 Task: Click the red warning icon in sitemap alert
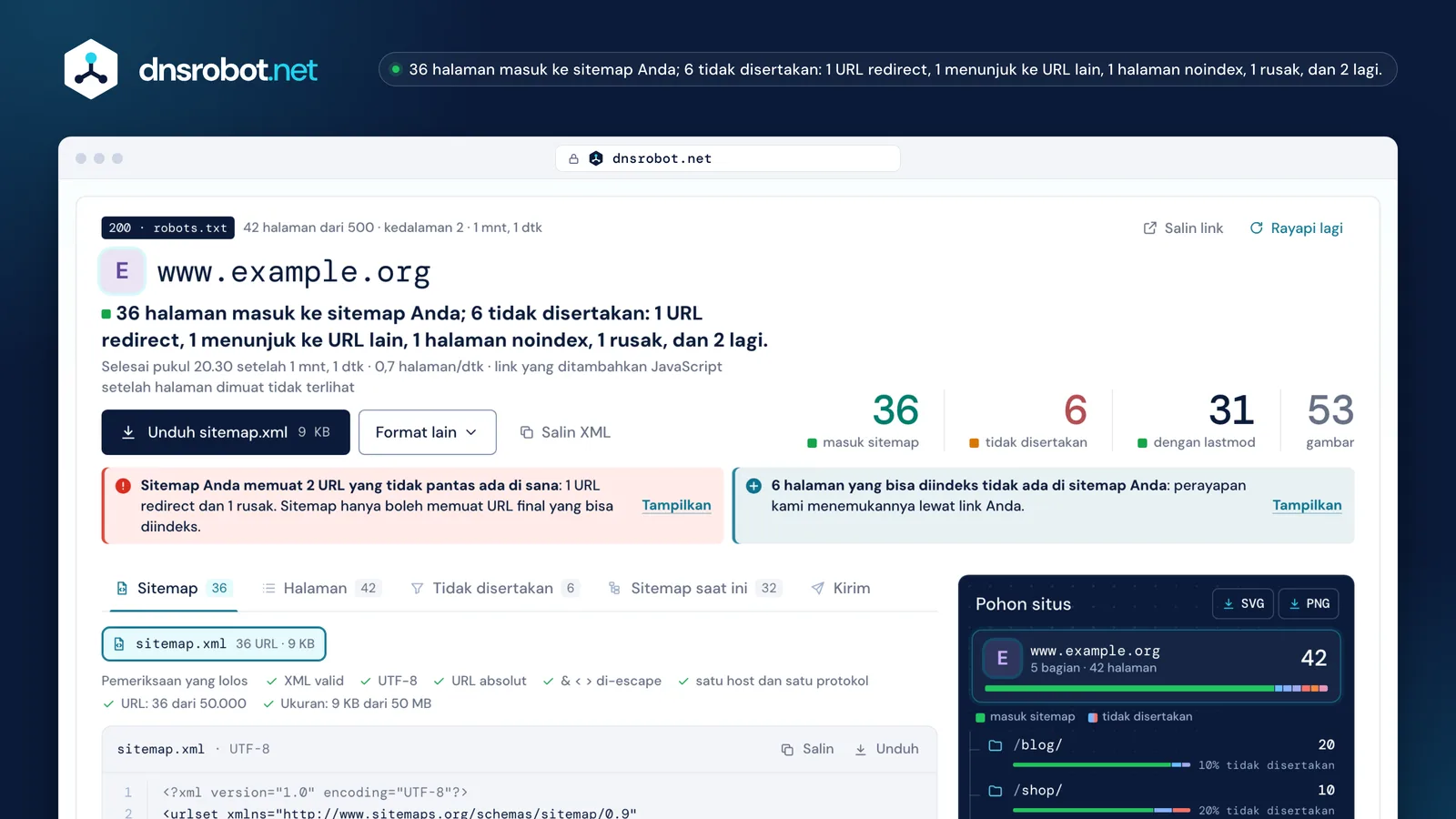(x=123, y=486)
